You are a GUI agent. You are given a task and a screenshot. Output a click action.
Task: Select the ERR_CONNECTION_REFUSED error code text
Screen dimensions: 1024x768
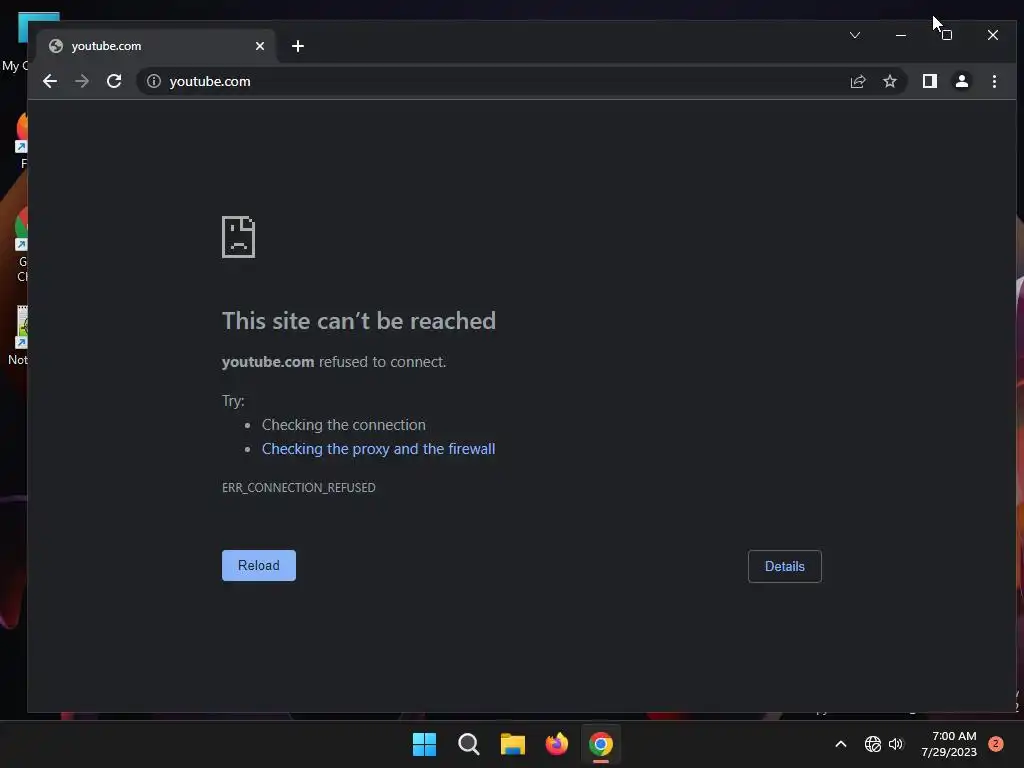tap(298, 487)
